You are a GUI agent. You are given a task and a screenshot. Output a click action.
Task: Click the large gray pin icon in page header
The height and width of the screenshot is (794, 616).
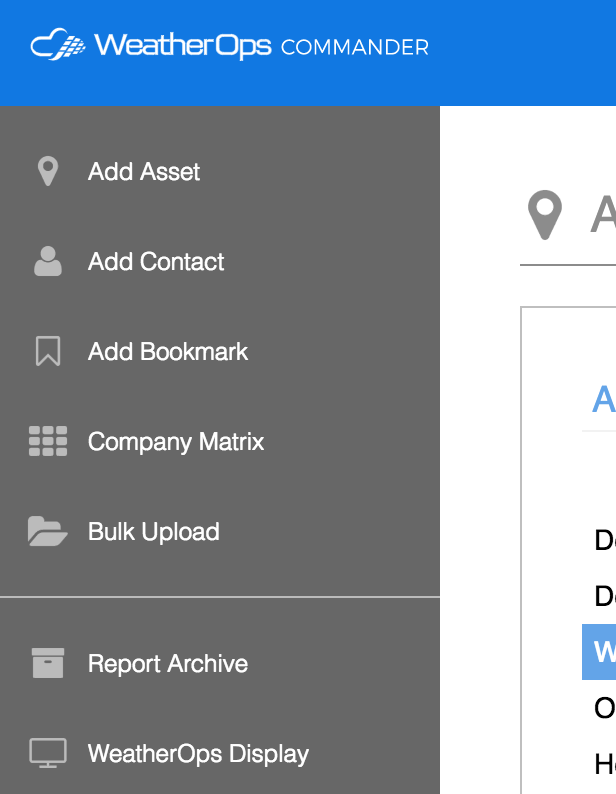[544, 216]
